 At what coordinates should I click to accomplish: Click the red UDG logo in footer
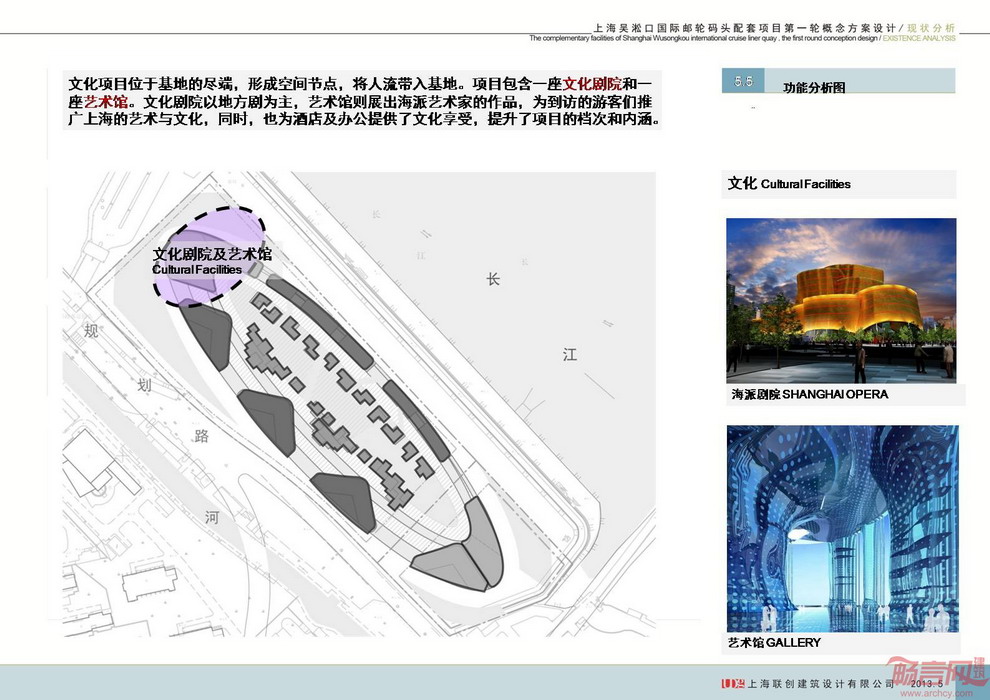tap(736, 683)
